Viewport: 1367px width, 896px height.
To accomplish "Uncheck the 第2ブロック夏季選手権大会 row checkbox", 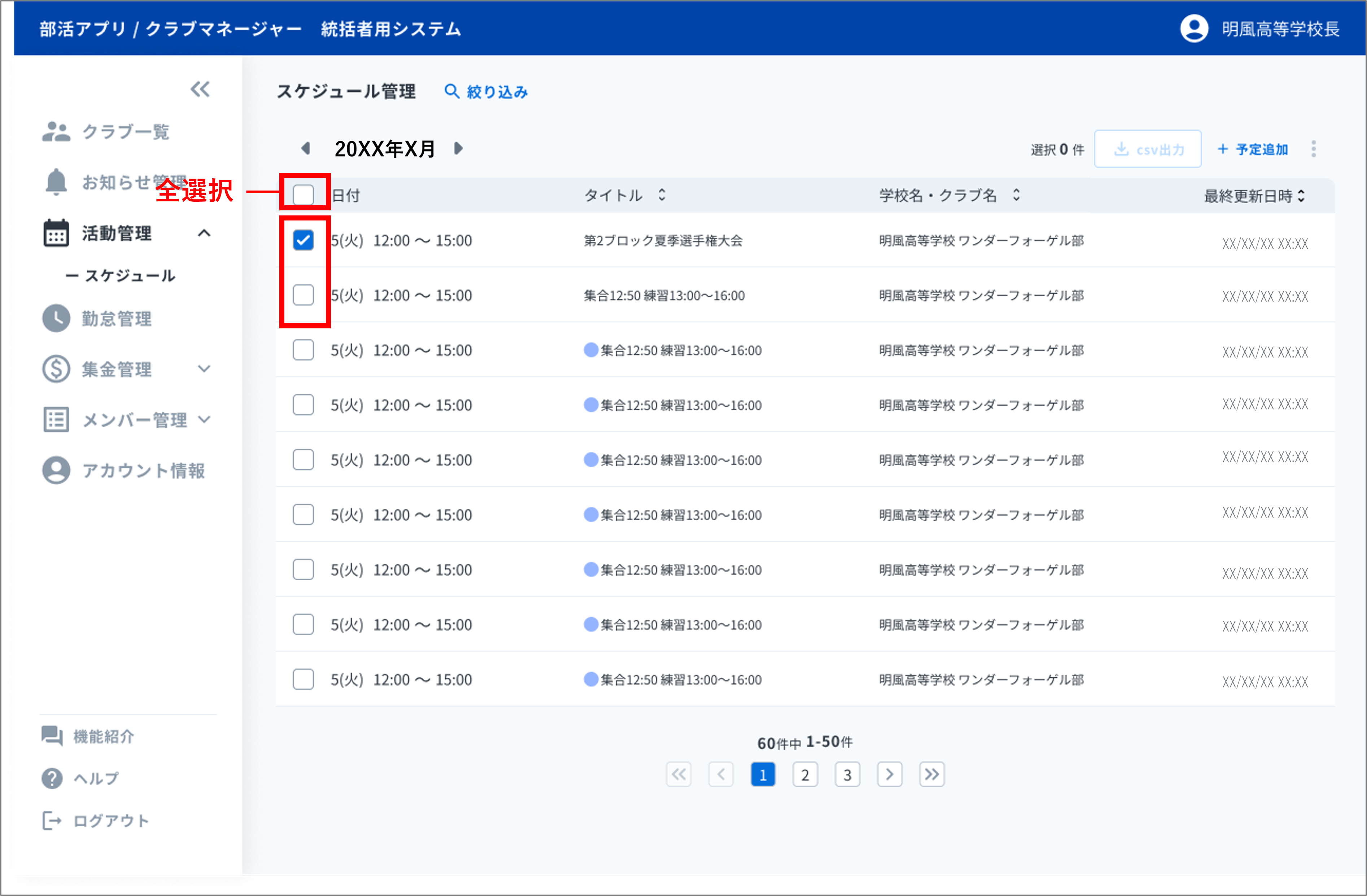I will (303, 240).
